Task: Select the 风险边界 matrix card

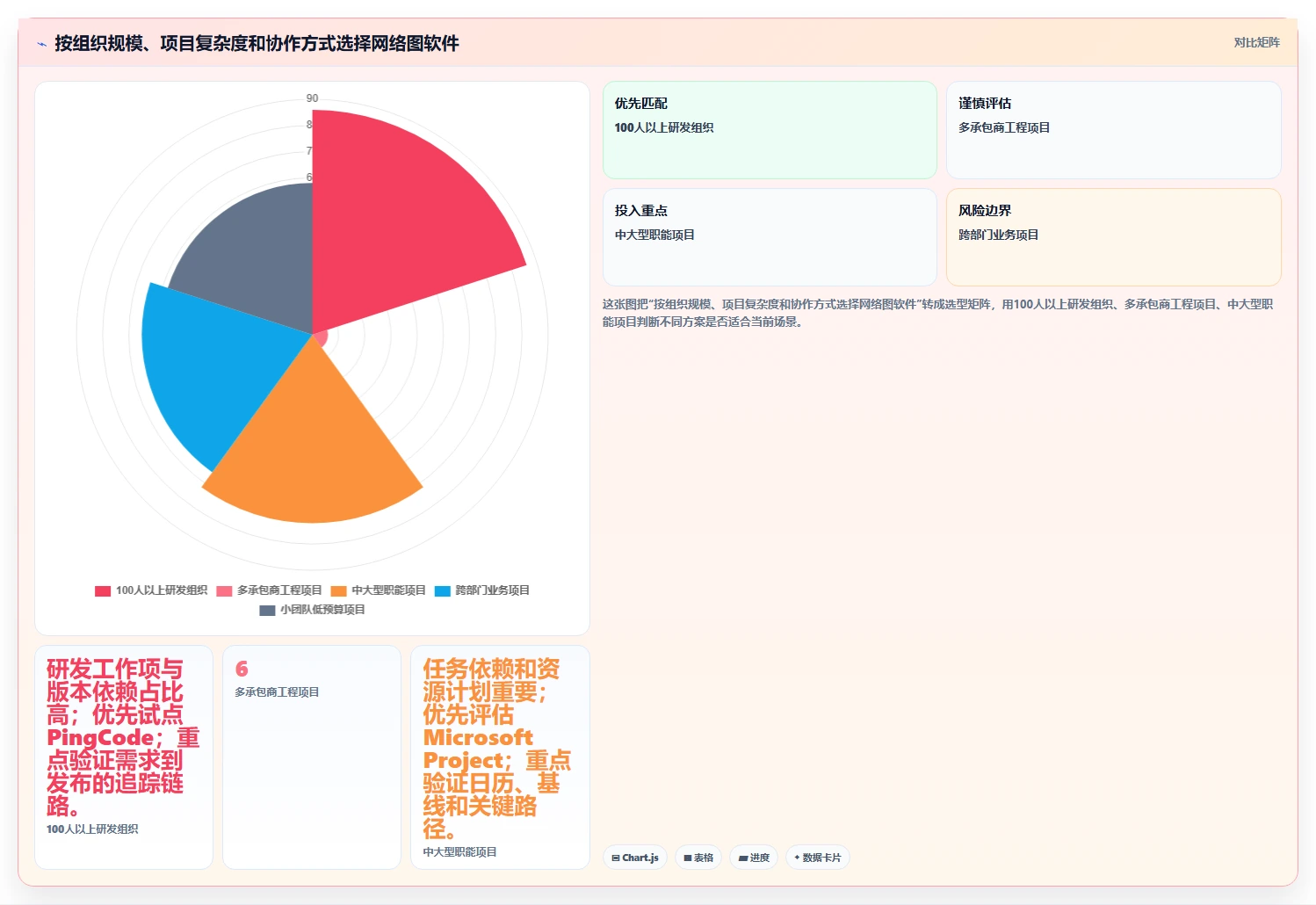Action: [1113, 237]
